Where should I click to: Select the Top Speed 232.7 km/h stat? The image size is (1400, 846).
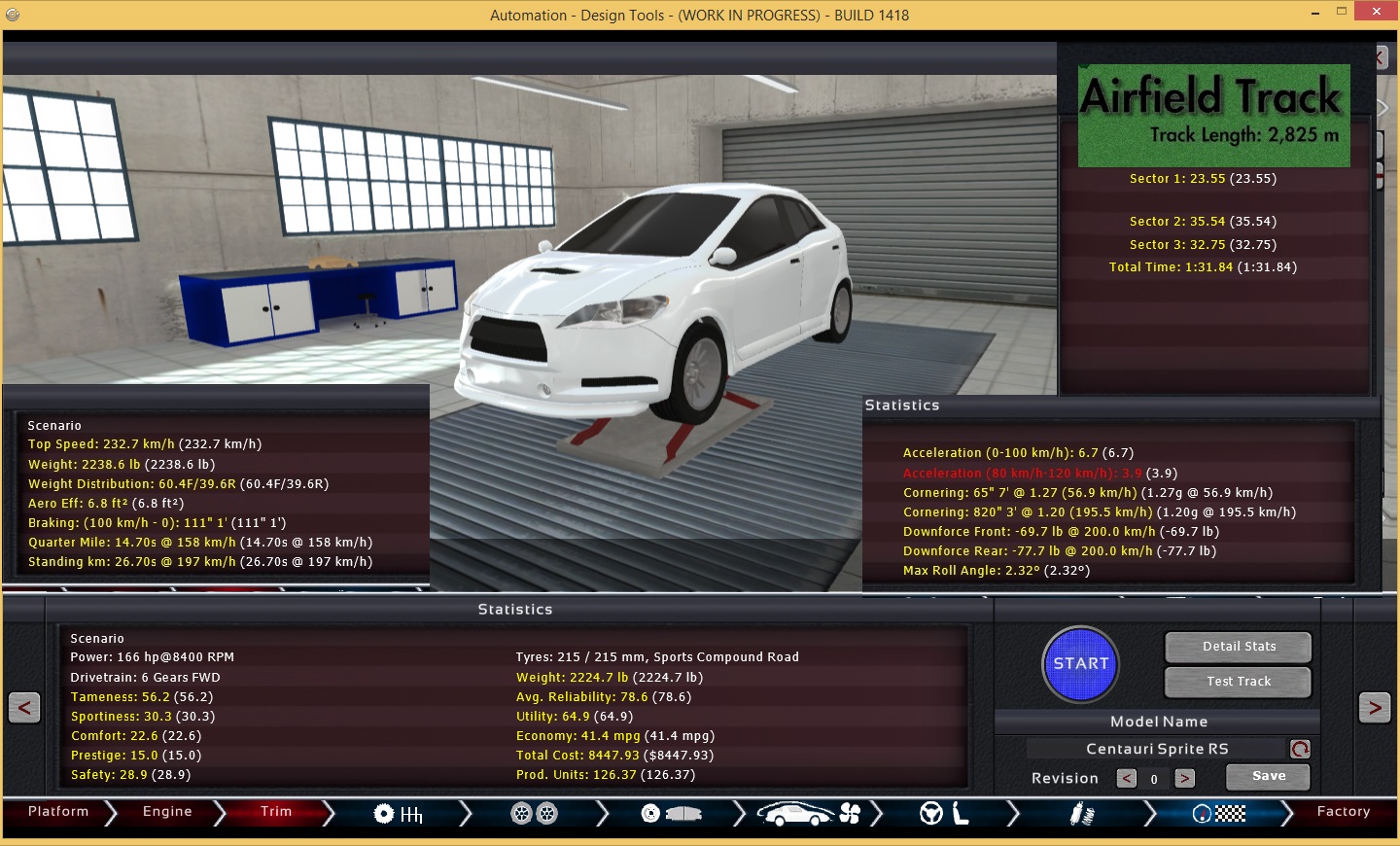tap(145, 444)
